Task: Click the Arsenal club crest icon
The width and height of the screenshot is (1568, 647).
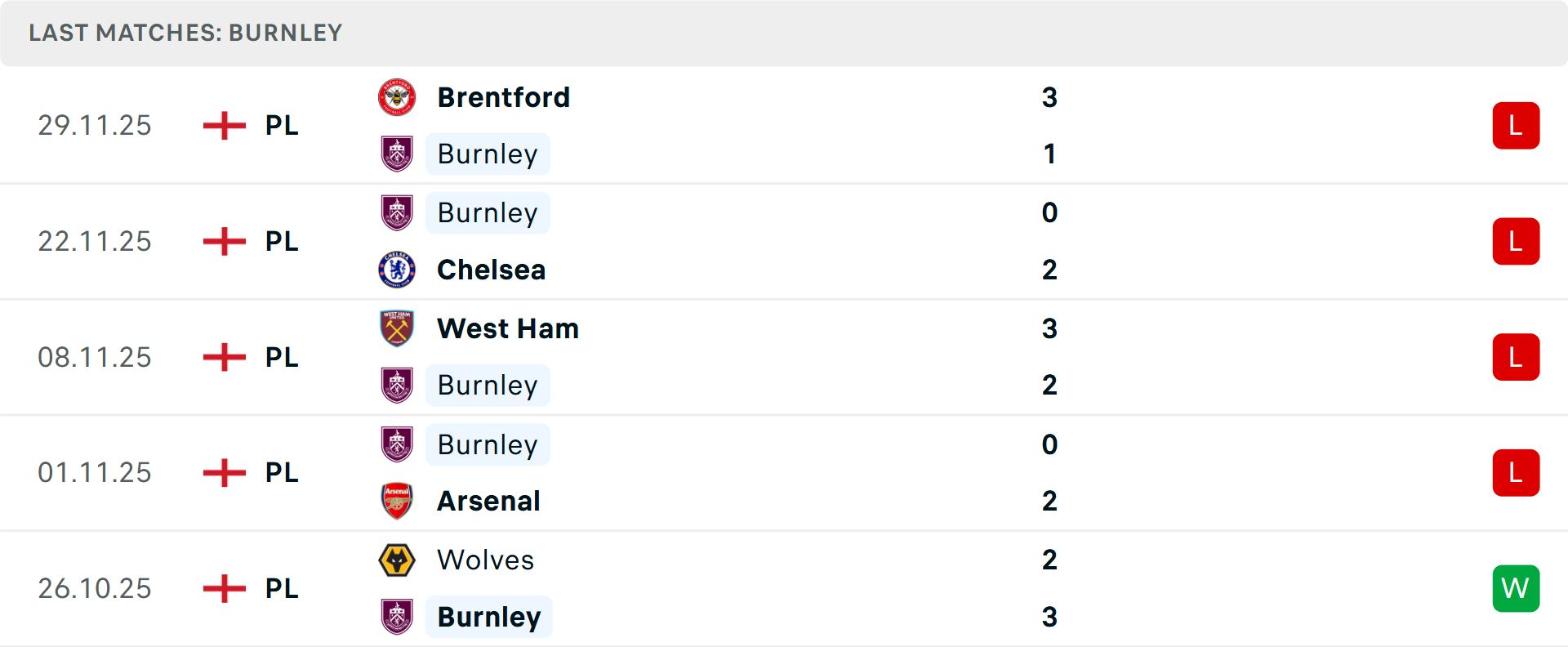Action: (397, 501)
